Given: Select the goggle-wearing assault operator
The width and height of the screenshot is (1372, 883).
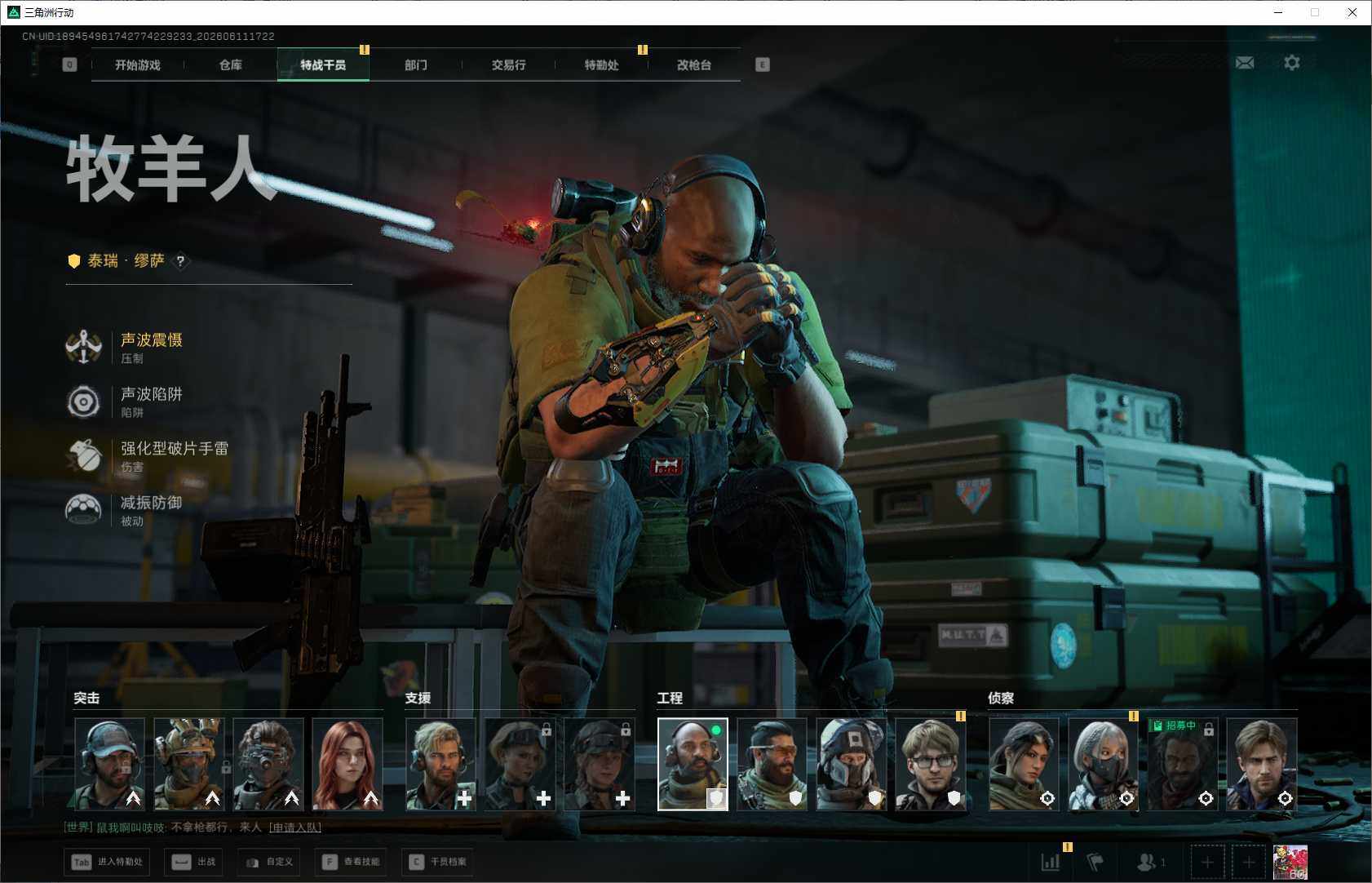Looking at the screenshot, I should [x=268, y=764].
